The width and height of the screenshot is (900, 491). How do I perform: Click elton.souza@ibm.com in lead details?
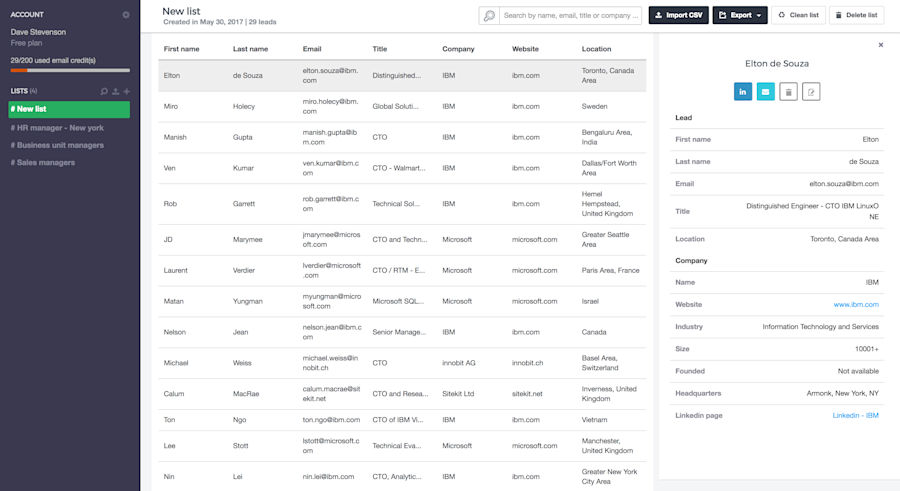[x=844, y=184]
